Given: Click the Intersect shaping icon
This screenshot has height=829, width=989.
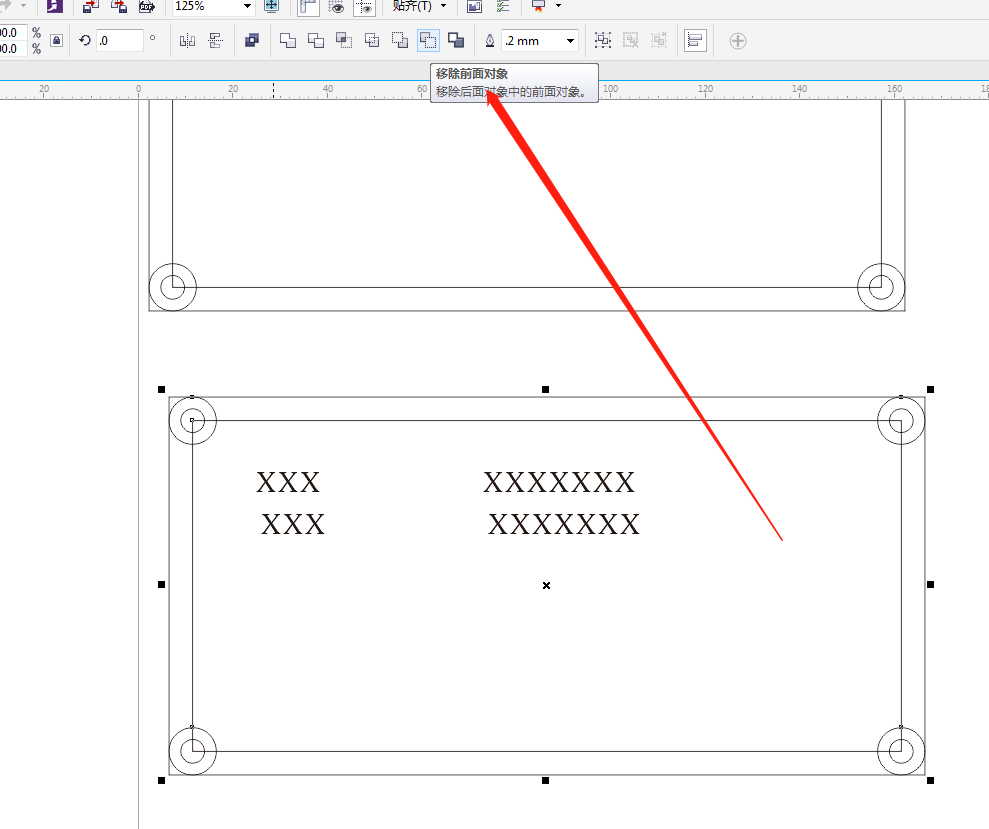Looking at the screenshot, I should [344, 40].
